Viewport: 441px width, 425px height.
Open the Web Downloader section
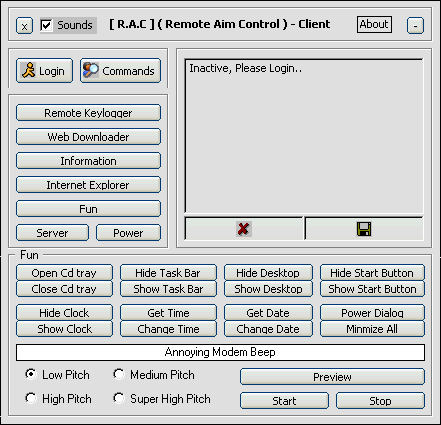click(88, 137)
